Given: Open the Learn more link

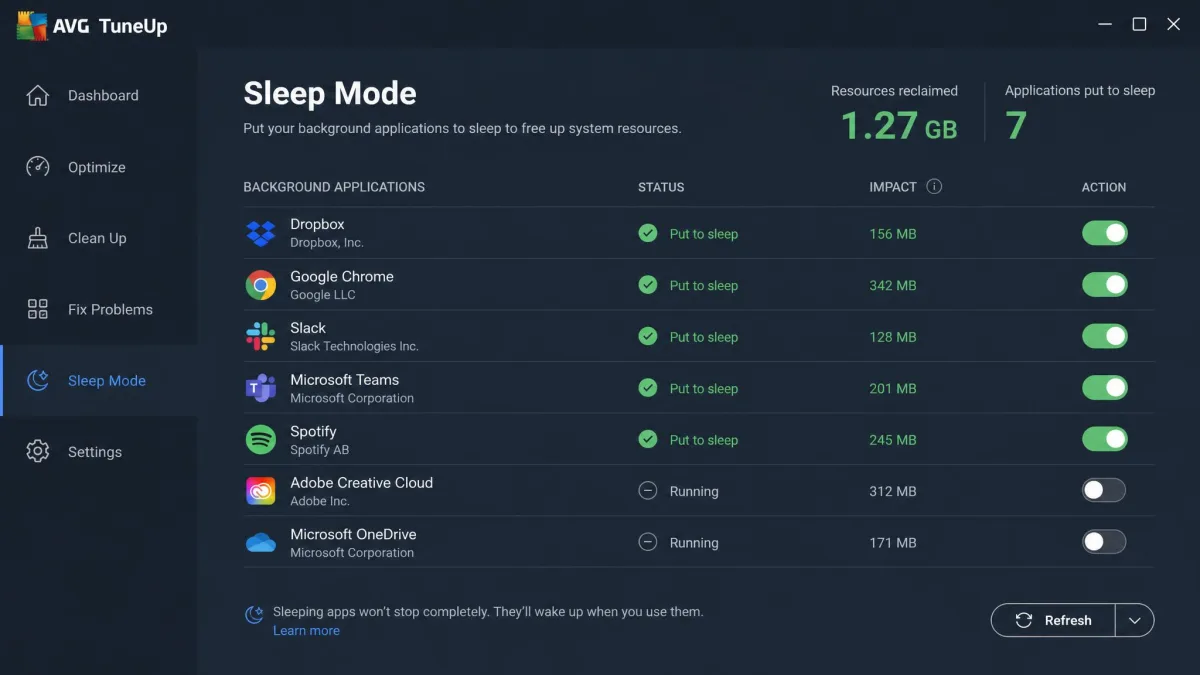Looking at the screenshot, I should pos(306,631).
